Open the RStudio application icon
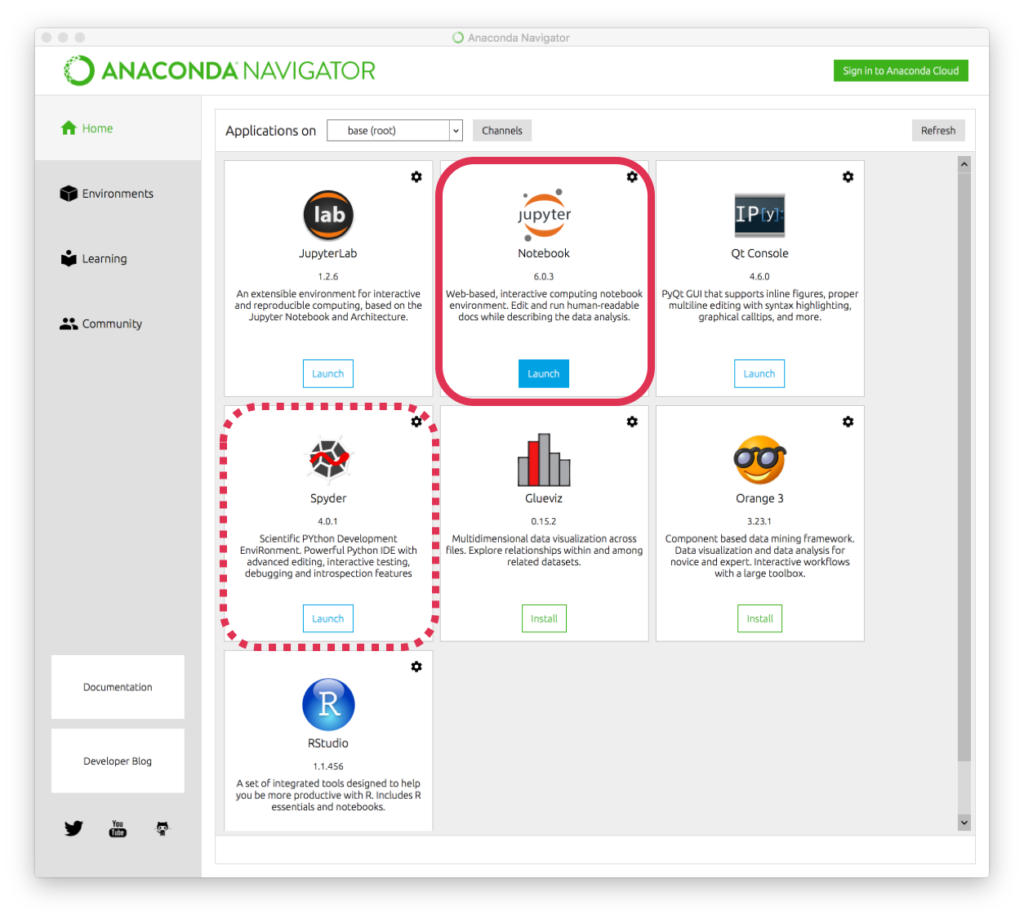Viewport: 1024px width, 919px height. click(x=328, y=705)
